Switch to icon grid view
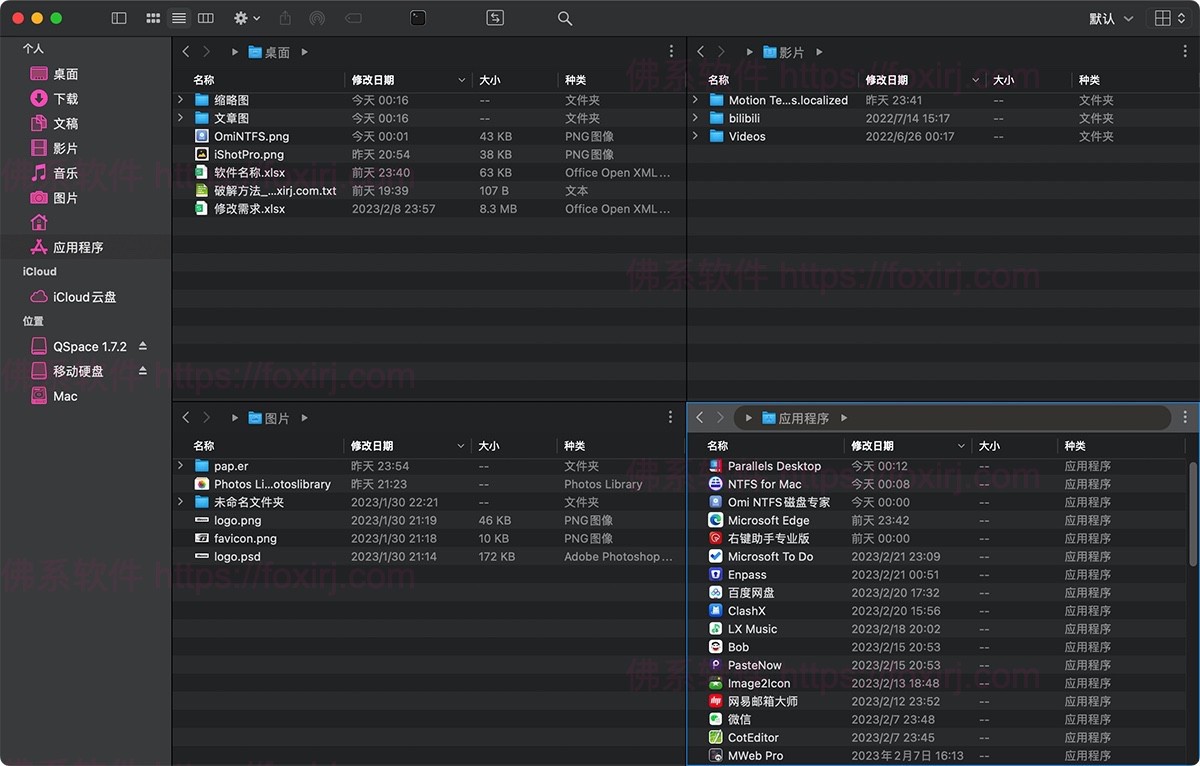The height and width of the screenshot is (766, 1200). click(152, 18)
